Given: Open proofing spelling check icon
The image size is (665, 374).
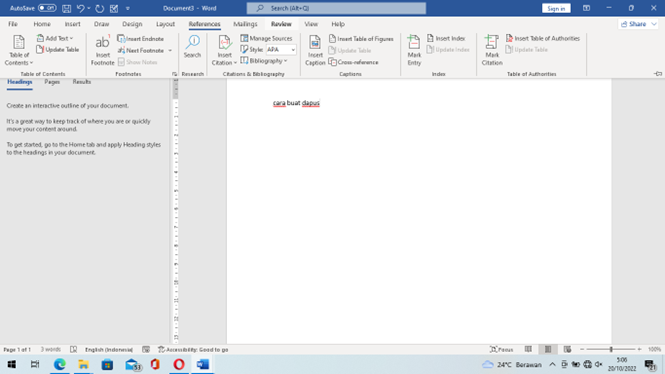Looking at the screenshot, I should (73, 349).
